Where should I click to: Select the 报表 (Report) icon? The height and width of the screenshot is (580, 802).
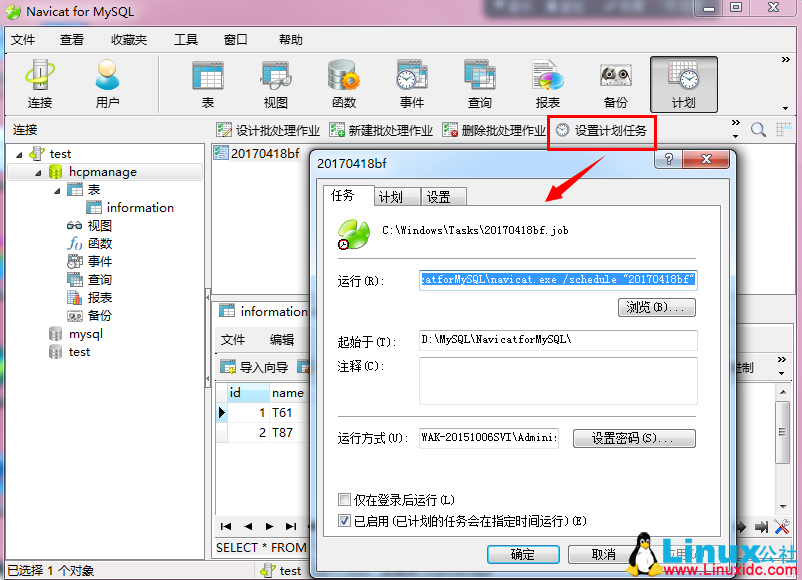tap(546, 84)
